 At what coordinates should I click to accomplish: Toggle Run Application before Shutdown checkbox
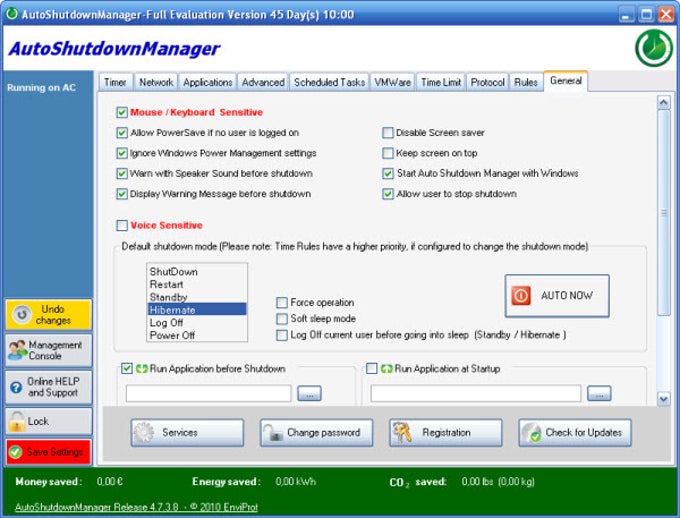pos(127,369)
